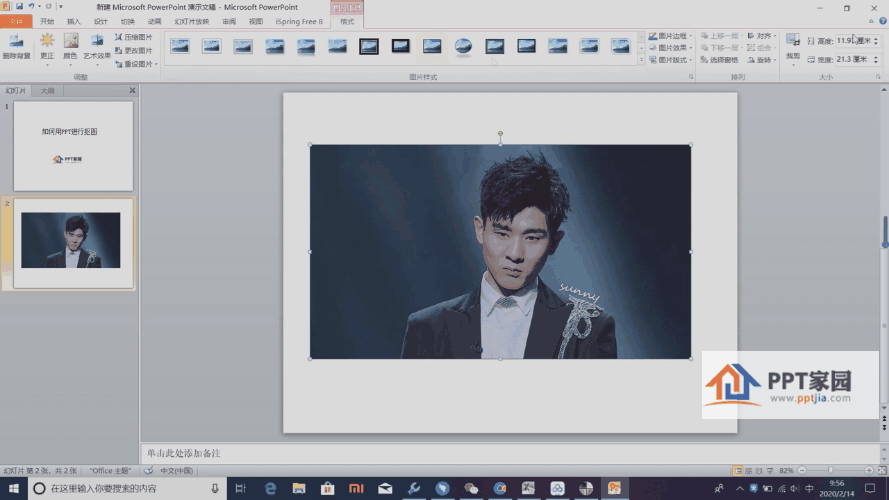Start Slide Show from status bar icon
The height and width of the screenshot is (500, 889).
coord(769,471)
